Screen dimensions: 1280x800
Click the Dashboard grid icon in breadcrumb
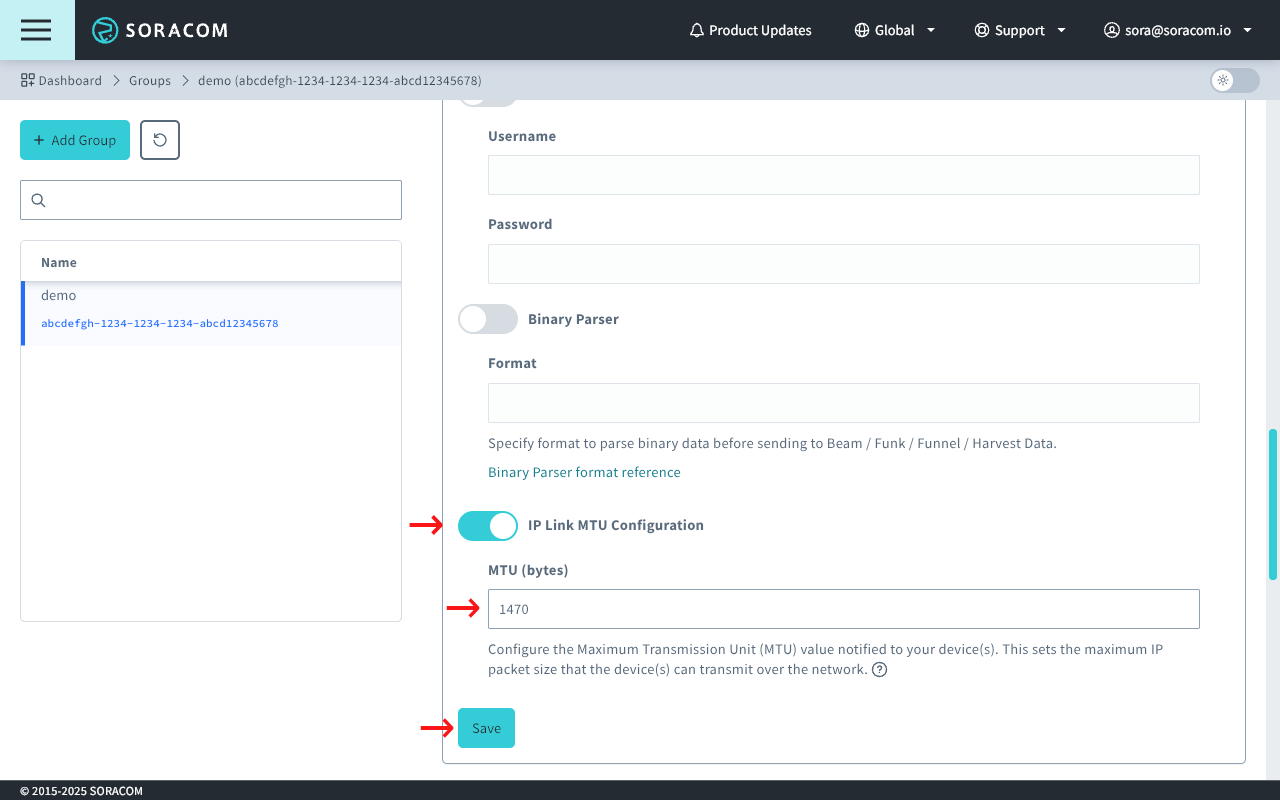pos(28,80)
